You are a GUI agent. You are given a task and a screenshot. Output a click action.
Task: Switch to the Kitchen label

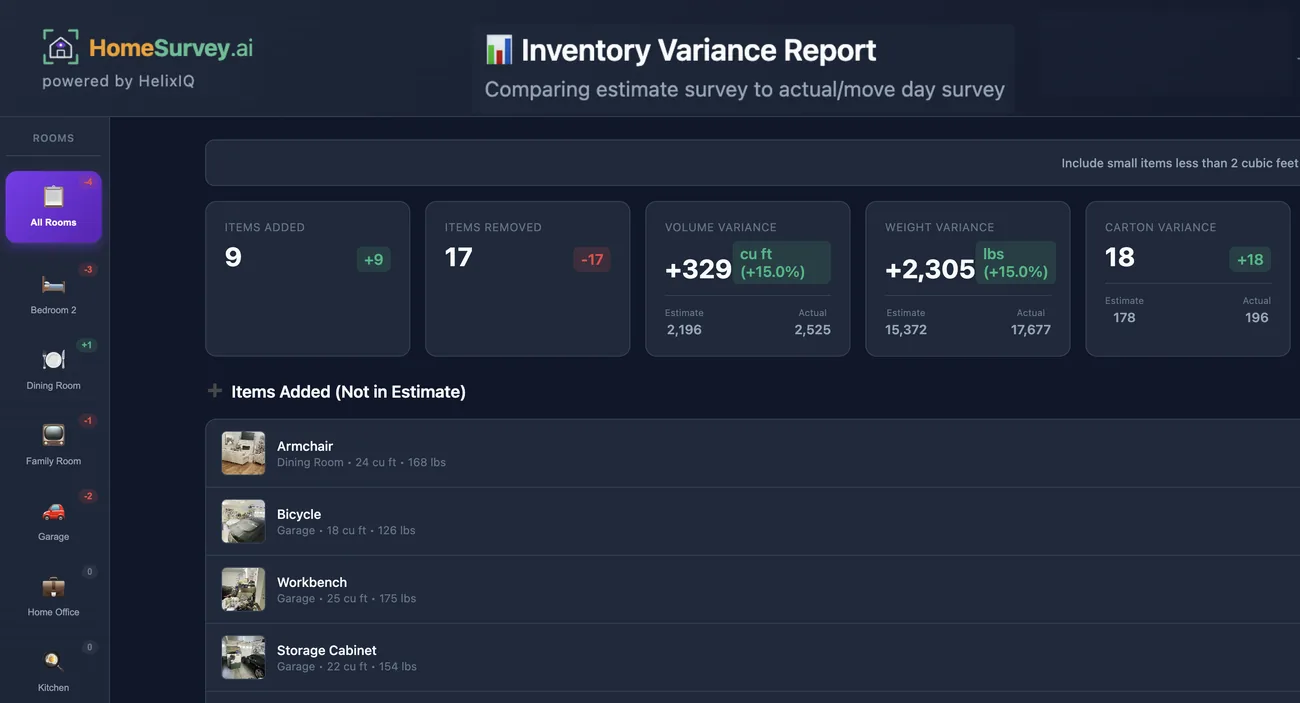click(53, 687)
